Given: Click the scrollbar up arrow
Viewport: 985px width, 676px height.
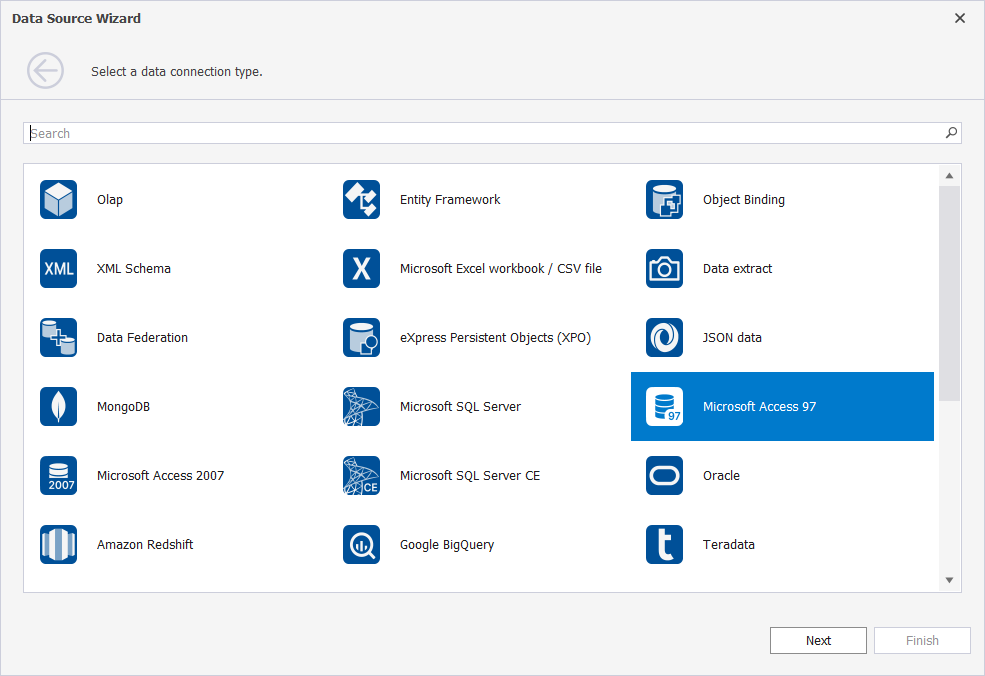Looking at the screenshot, I should pos(949,175).
